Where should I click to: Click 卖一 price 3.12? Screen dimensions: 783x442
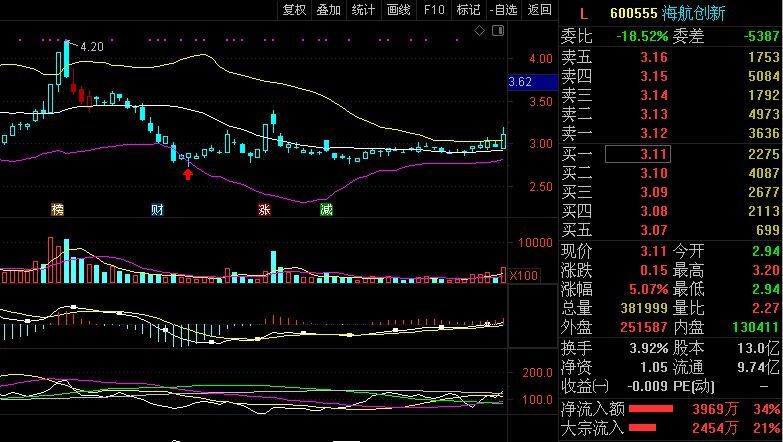(654, 133)
